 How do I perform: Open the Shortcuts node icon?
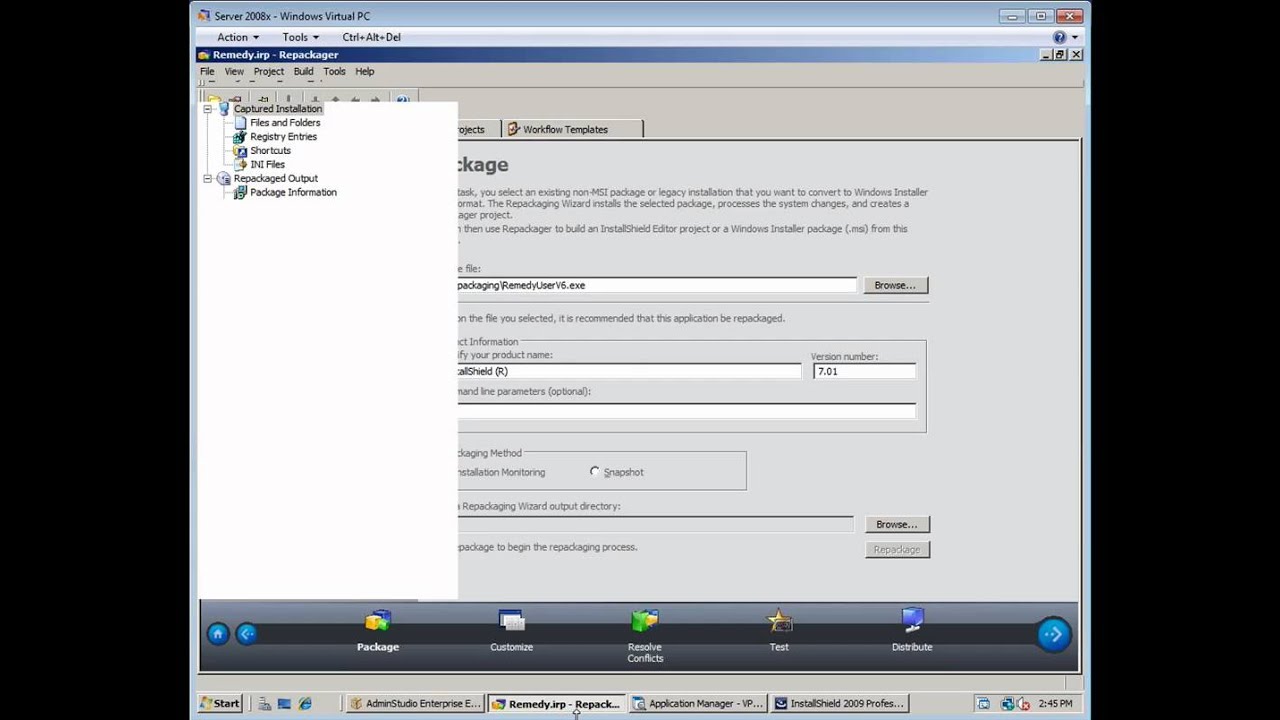[x=240, y=151]
